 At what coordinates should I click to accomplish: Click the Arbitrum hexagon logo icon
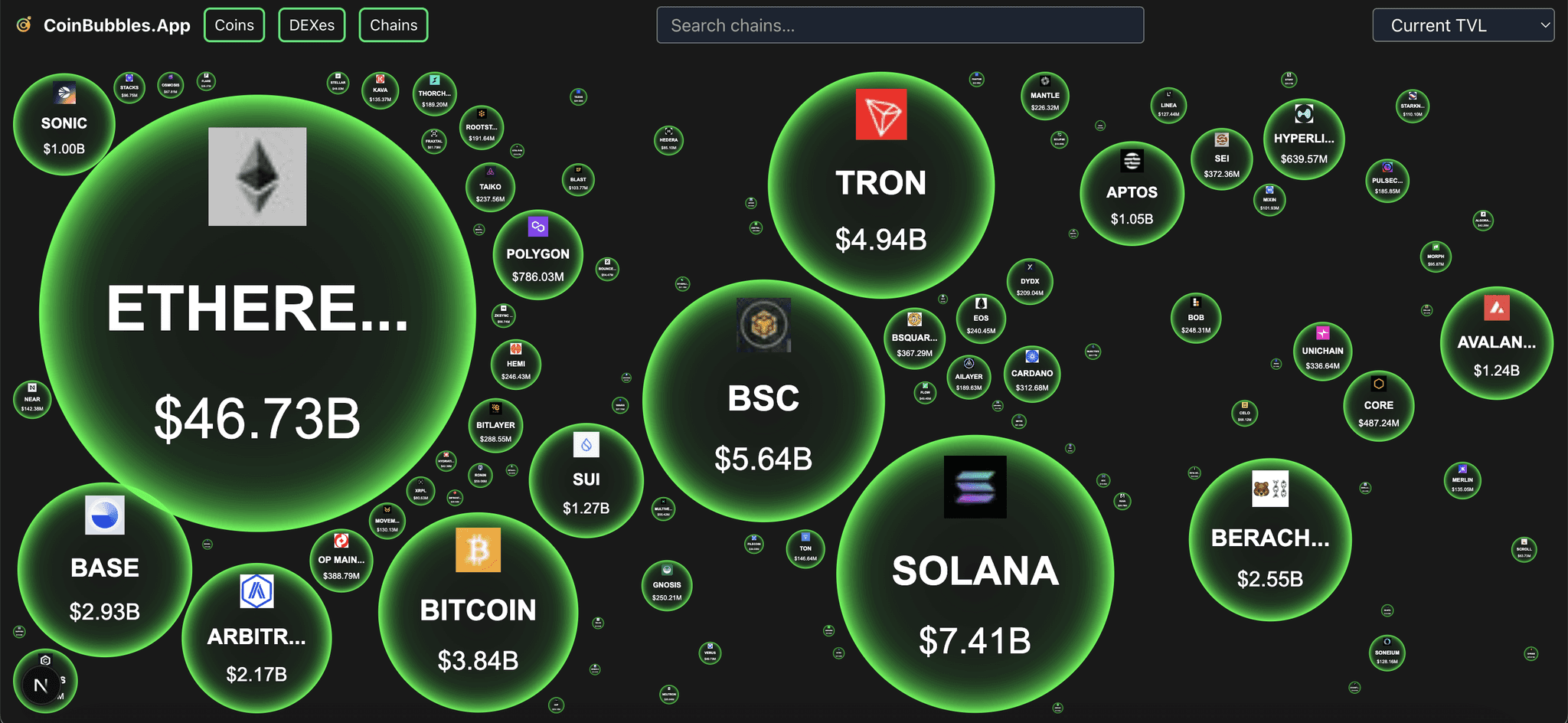click(256, 591)
